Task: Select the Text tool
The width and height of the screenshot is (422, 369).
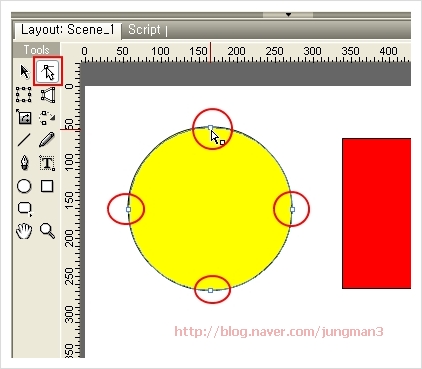Action: [47, 163]
